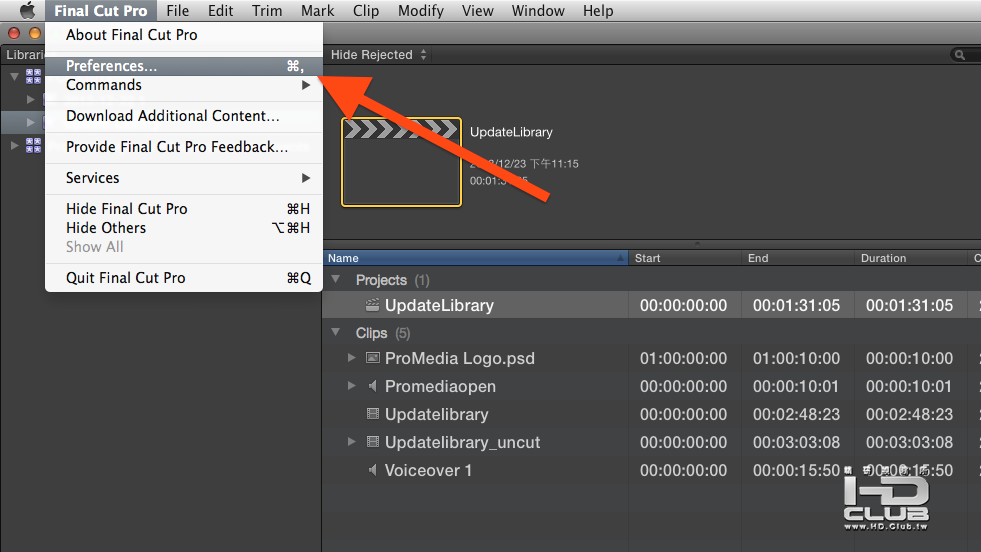The image size is (981, 552).
Task: Click the Updatelibrary filmstrip icon
Action: [x=372, y=414]
